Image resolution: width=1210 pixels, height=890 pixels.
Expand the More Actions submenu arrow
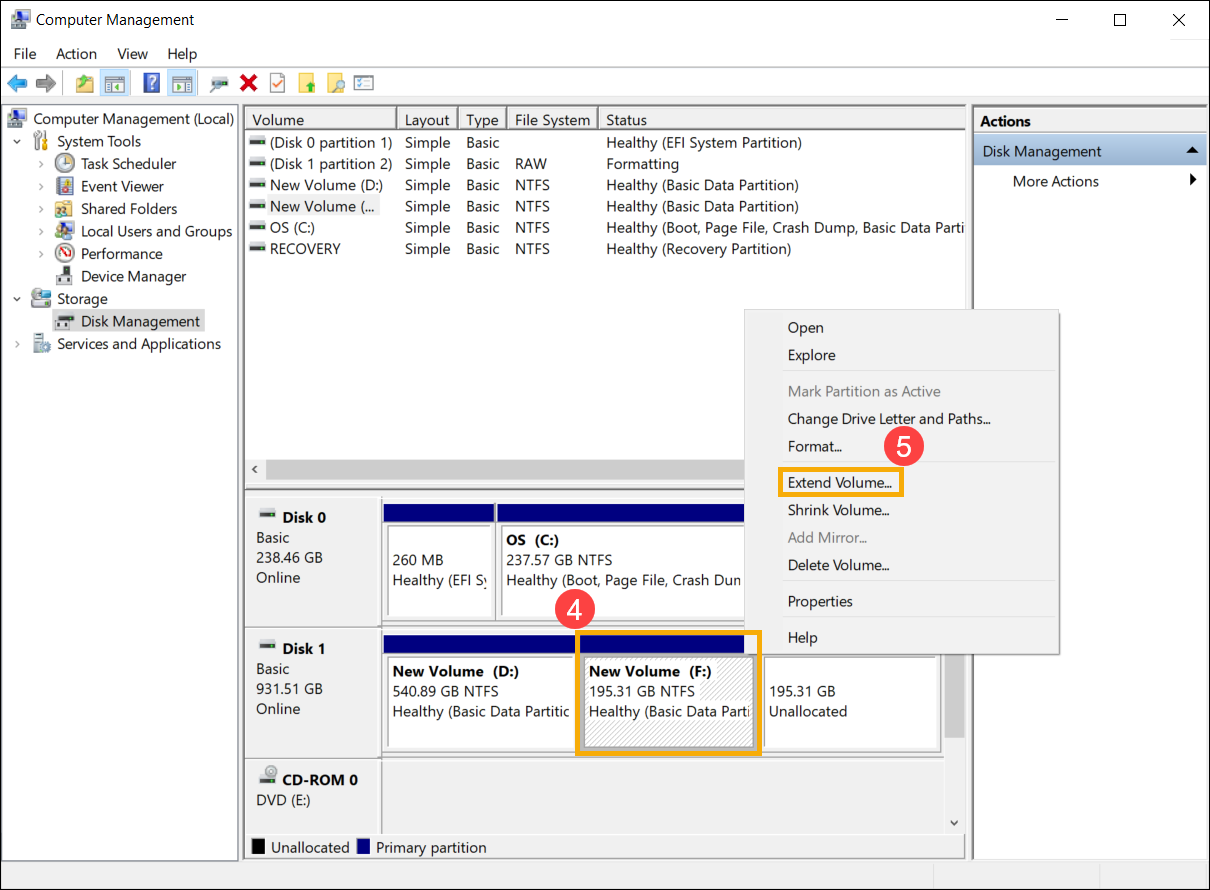coord(1192,181)
